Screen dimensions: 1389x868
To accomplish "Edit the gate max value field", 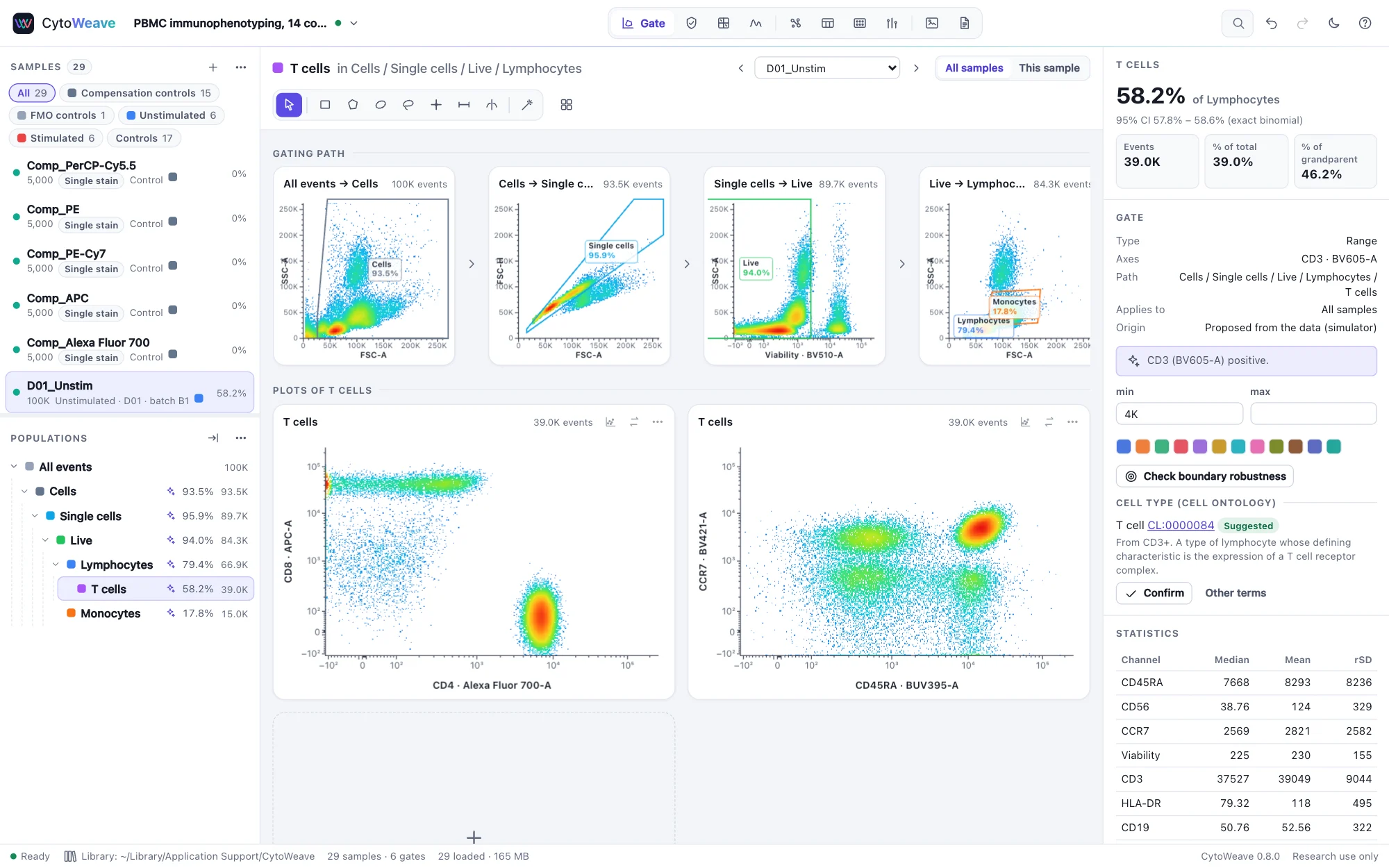I will 1313,414.
